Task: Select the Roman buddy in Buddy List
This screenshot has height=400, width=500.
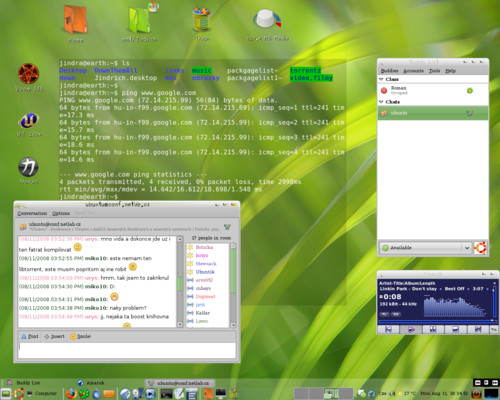Action: click(x=433, y=90)
